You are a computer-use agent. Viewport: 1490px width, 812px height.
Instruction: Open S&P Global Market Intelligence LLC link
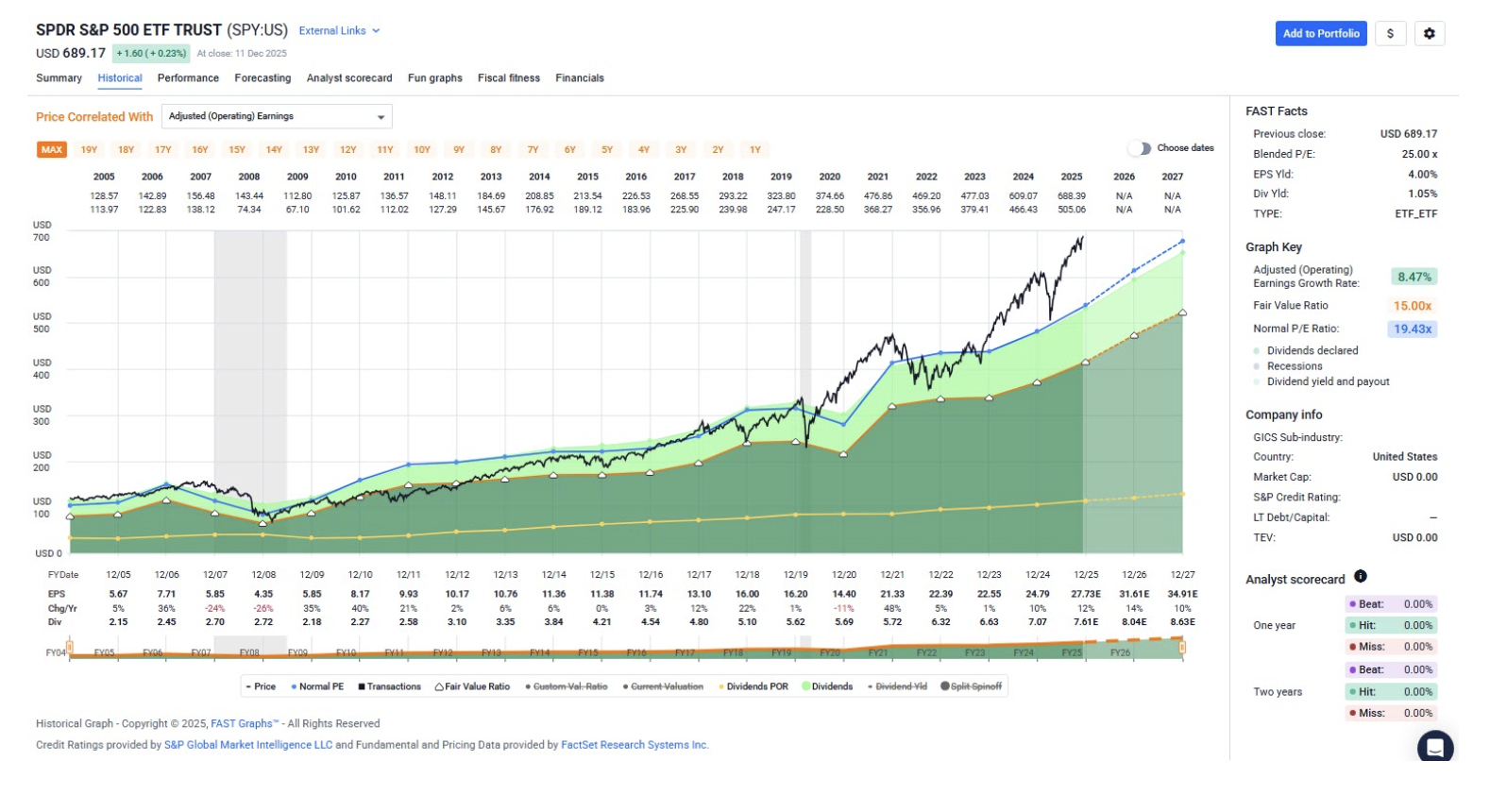(x=248, y=745)
